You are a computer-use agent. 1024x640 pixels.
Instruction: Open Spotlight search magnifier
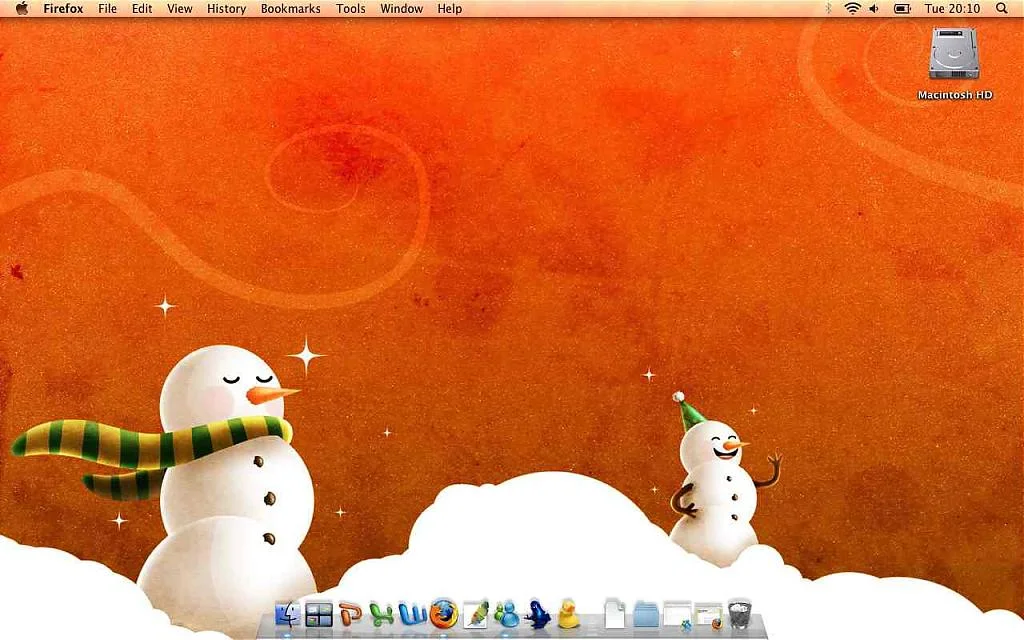(x=1002, y=9)
